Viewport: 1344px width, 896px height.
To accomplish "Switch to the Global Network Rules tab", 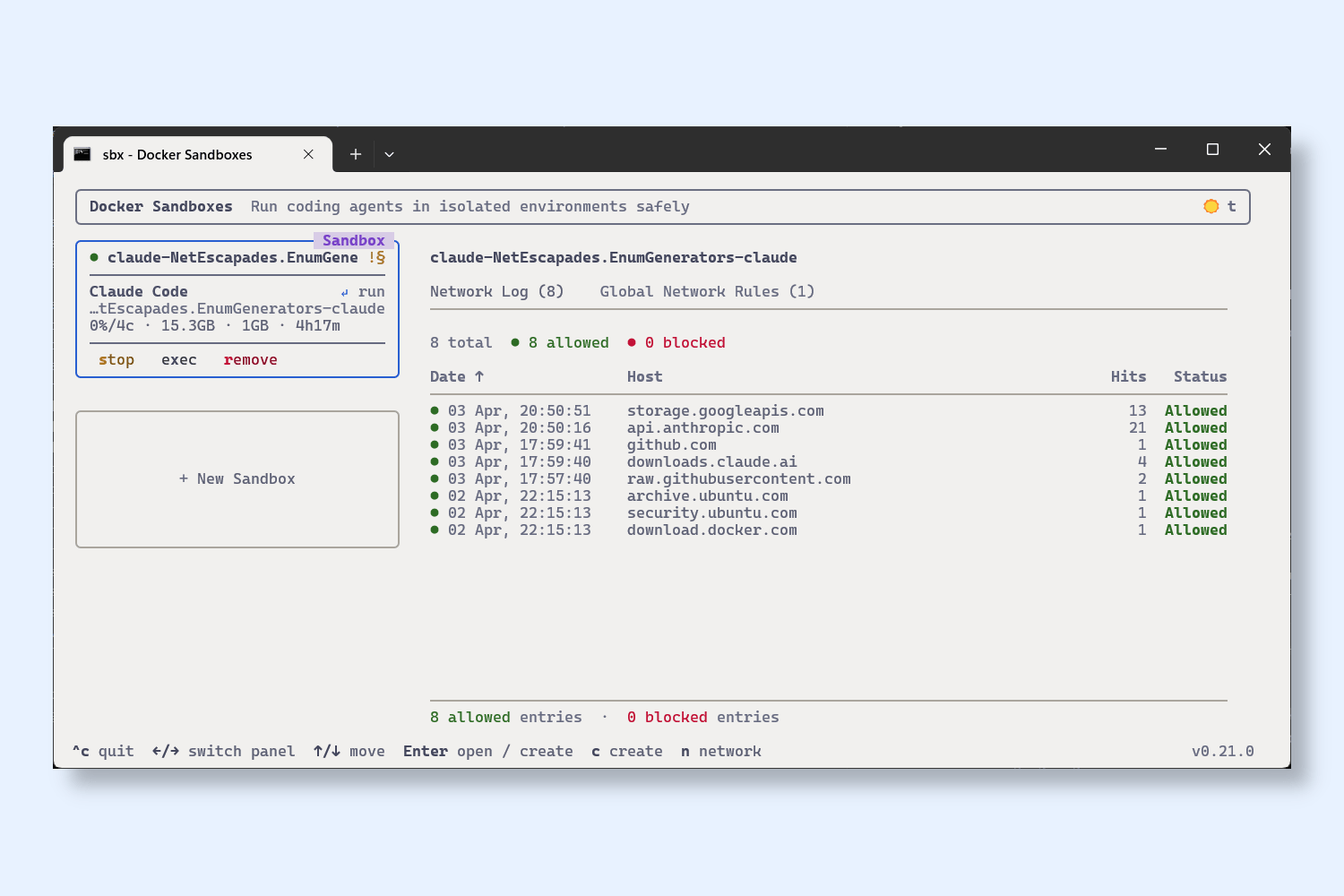I will pos(706,291).
